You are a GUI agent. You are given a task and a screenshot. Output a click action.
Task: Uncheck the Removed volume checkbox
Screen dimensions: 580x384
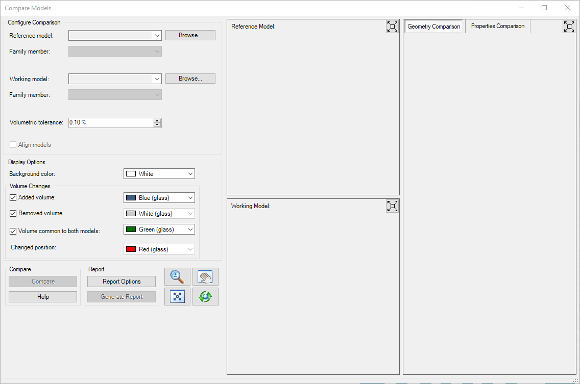13,213
